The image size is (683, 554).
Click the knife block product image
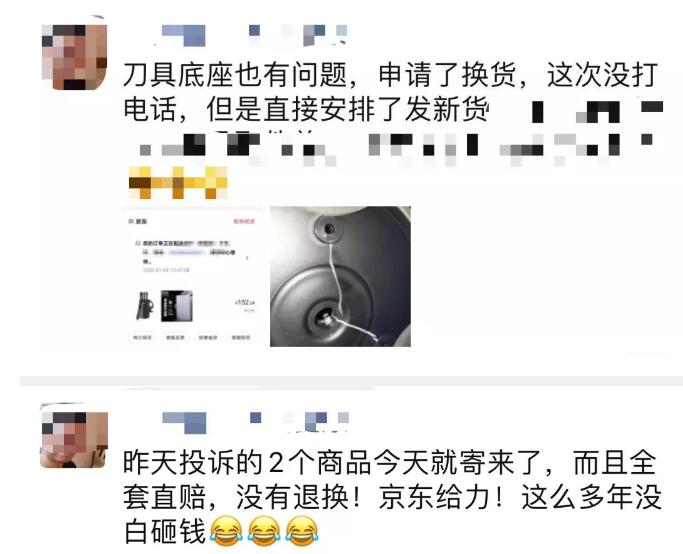(145, 305)
